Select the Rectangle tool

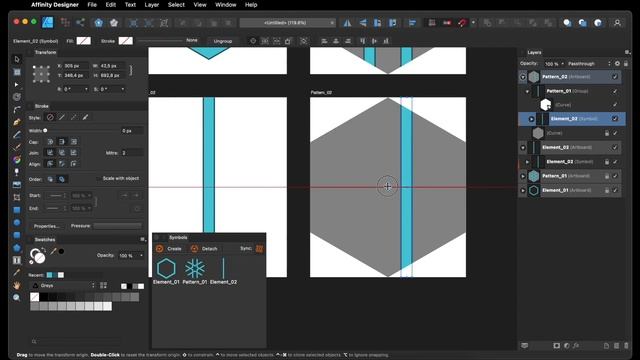pos(17,210)
